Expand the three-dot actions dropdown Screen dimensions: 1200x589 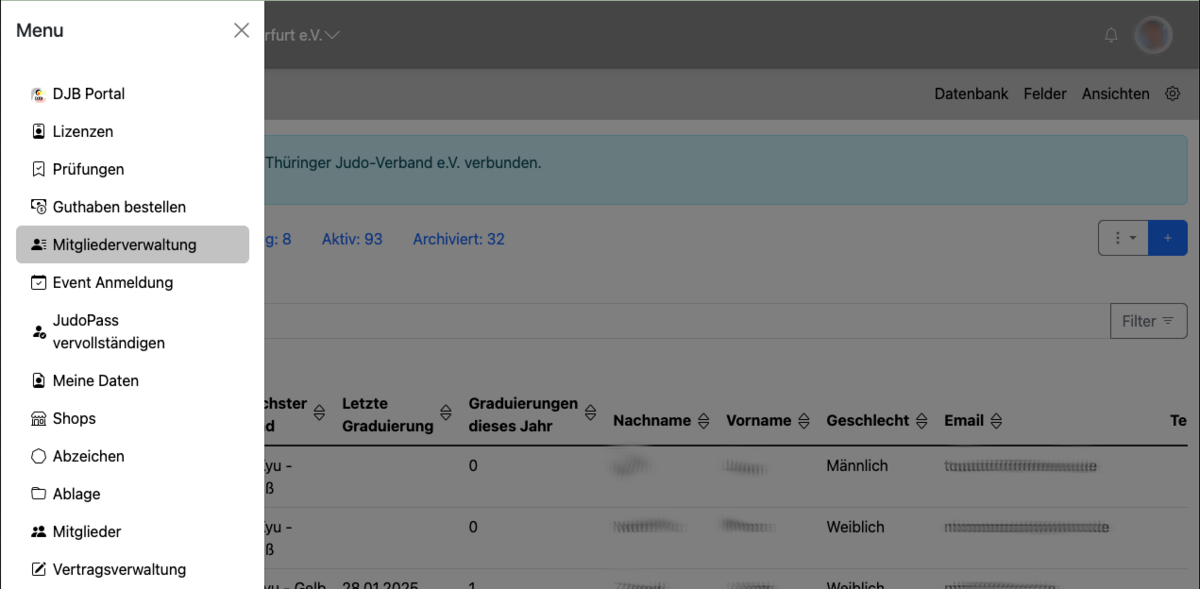(x=1123, y=238)
